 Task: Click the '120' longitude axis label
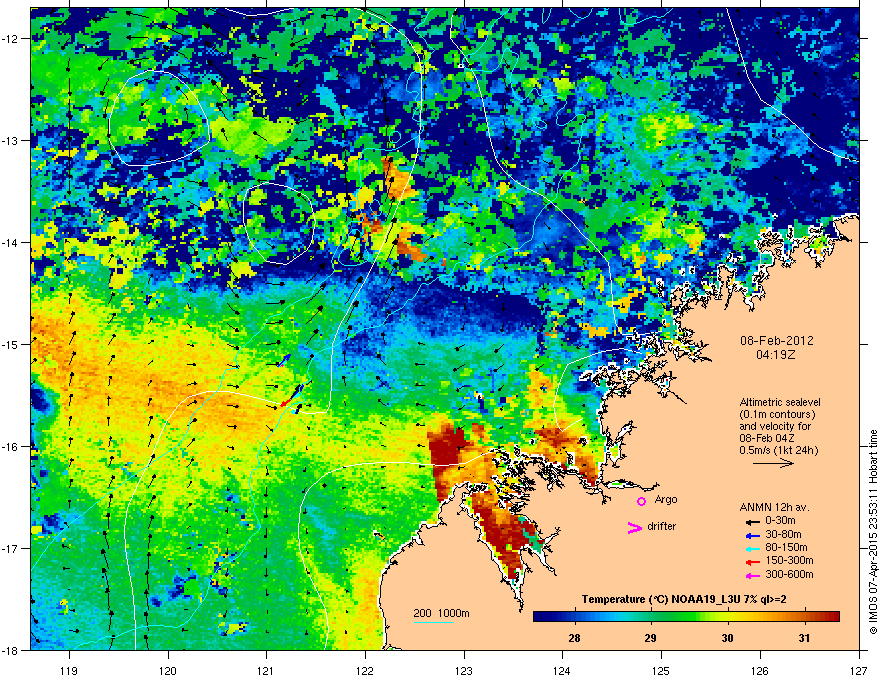point(168,670)
